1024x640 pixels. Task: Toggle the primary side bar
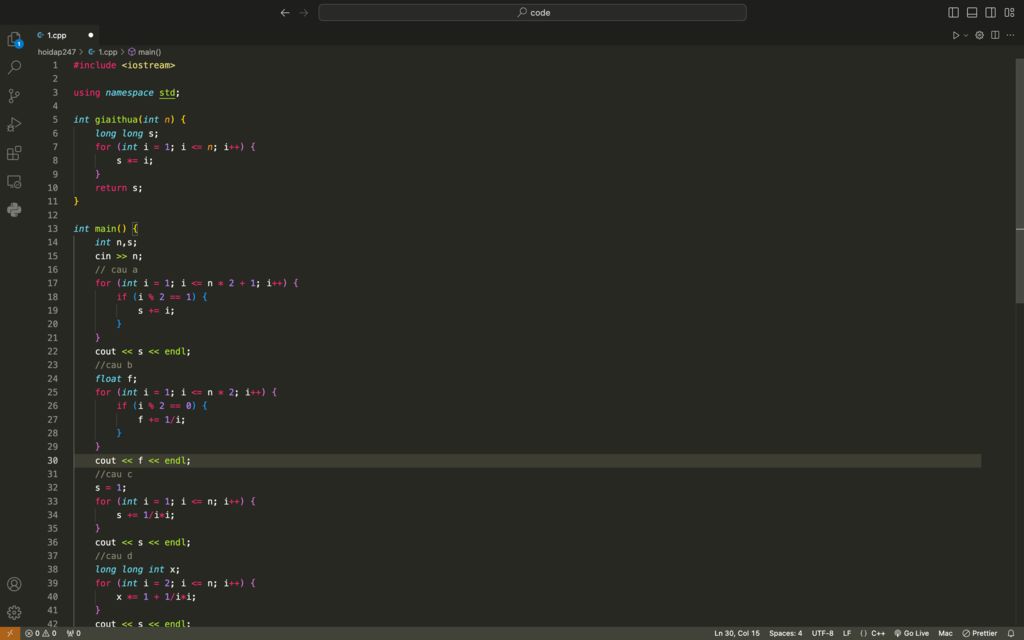pos(953,12)
